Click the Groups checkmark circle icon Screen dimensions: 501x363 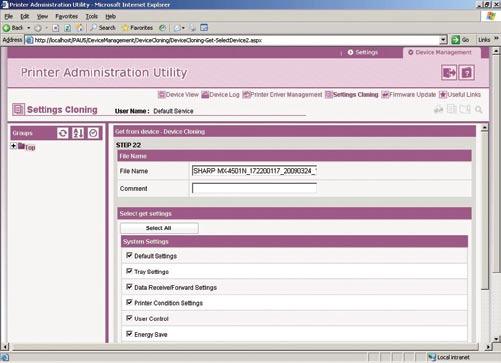point(93,133)
